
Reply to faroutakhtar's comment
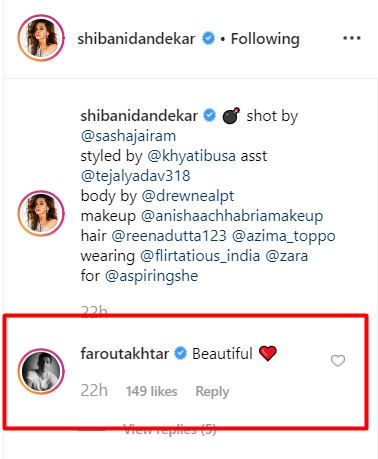tap(212, 391)
